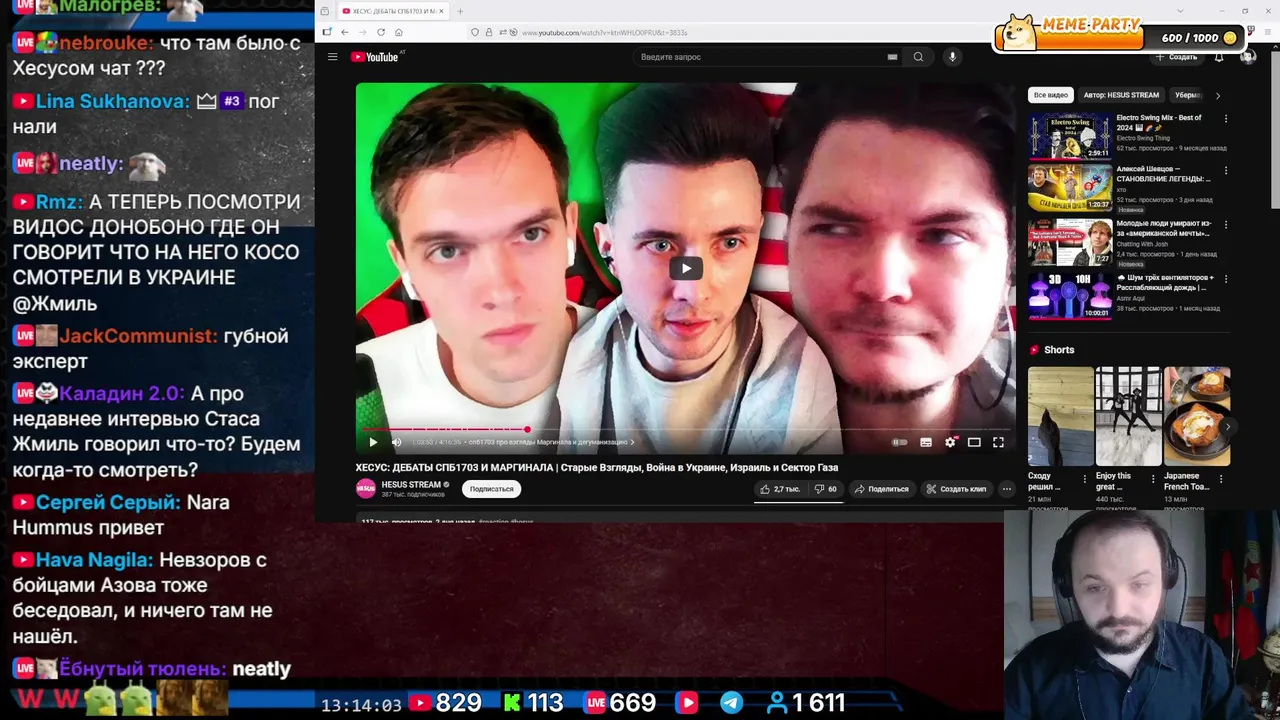Go to the YouTube home logo
The image size is (1280, 720).
(x=375, y=57)
